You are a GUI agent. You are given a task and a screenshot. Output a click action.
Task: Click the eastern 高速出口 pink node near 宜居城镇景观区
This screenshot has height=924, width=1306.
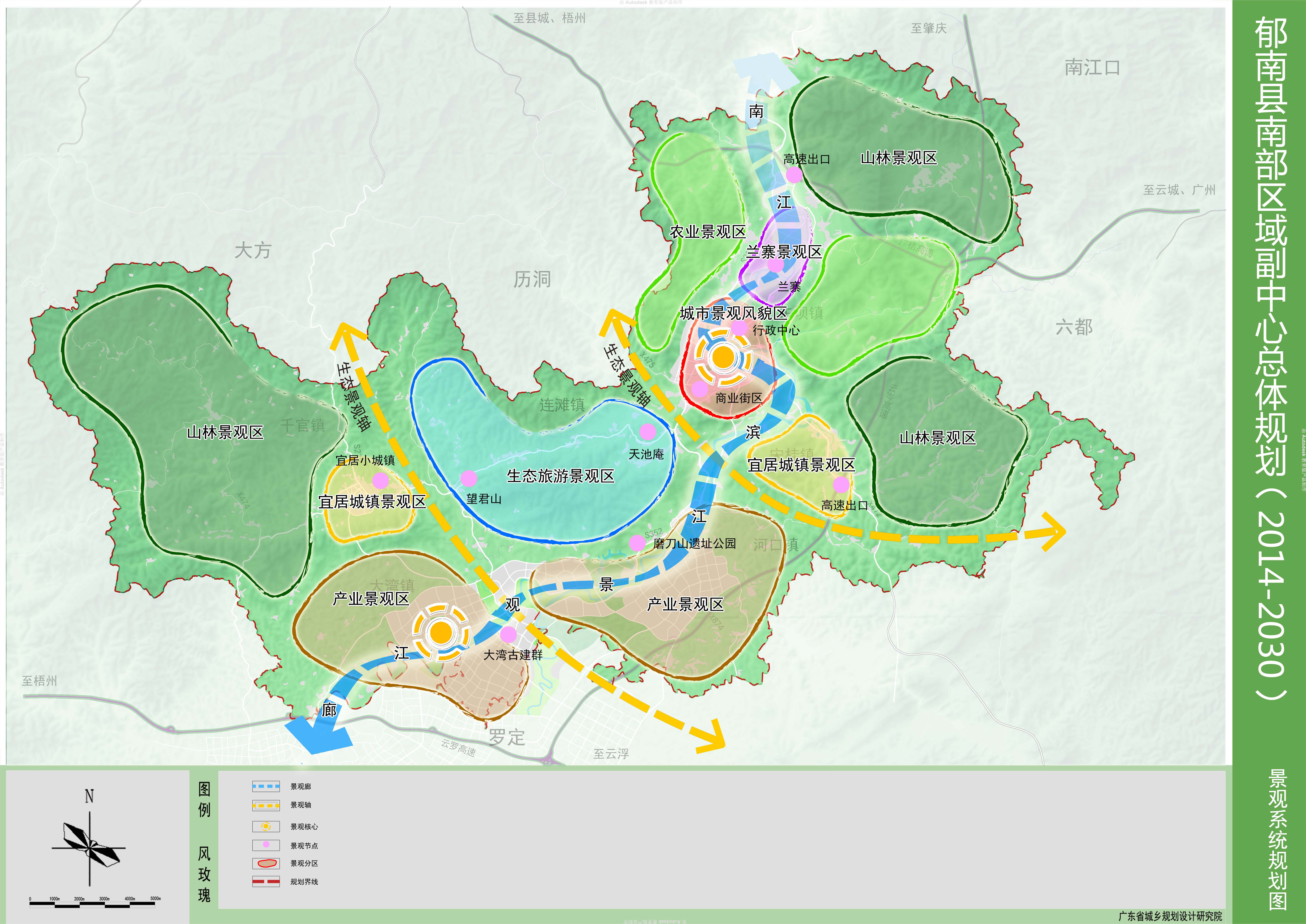pos(841,485)
